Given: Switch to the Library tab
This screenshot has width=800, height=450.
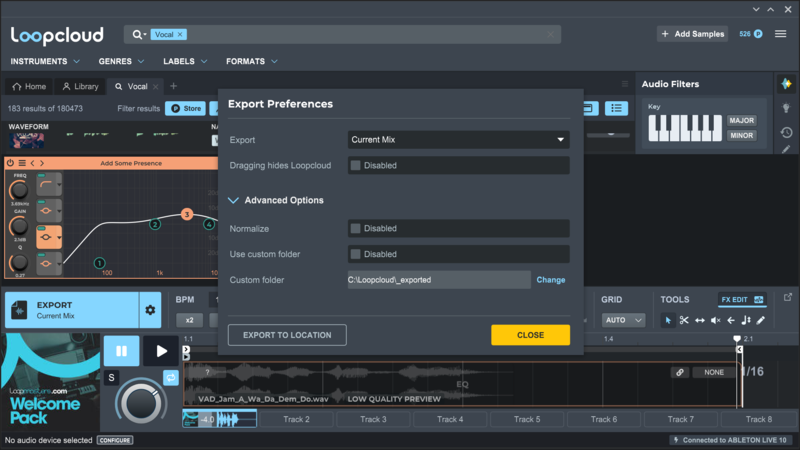Looking at the screenshot, I should (80, 87).
